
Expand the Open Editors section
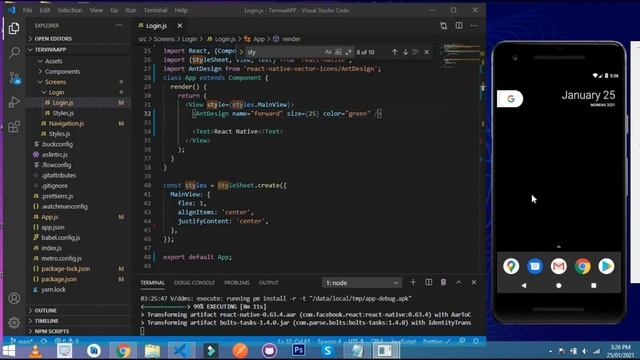click(78, 39)
